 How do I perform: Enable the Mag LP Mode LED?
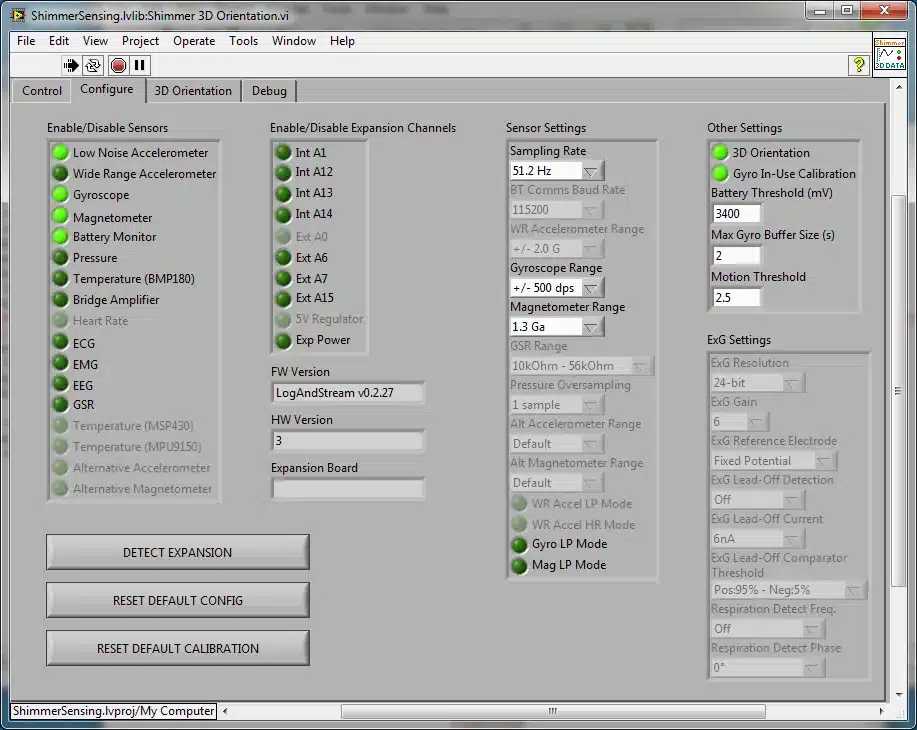point(519,566)
